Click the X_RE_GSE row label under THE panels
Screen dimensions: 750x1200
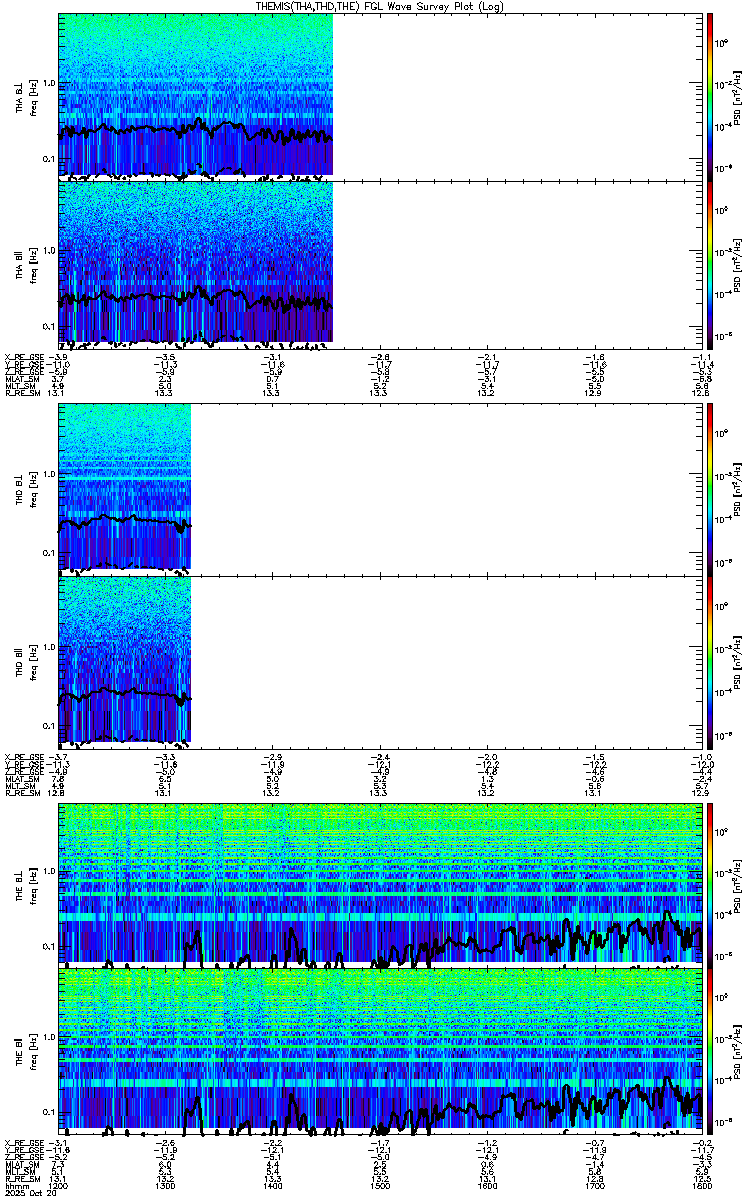coord(24,1142)
